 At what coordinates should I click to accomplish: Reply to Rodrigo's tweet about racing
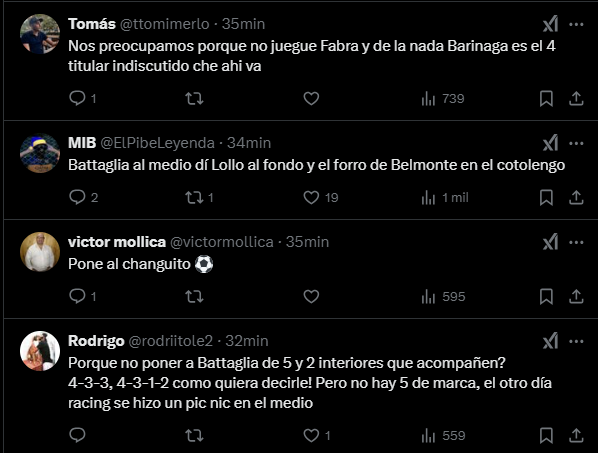pyautogui.click(x=77, y=435)
